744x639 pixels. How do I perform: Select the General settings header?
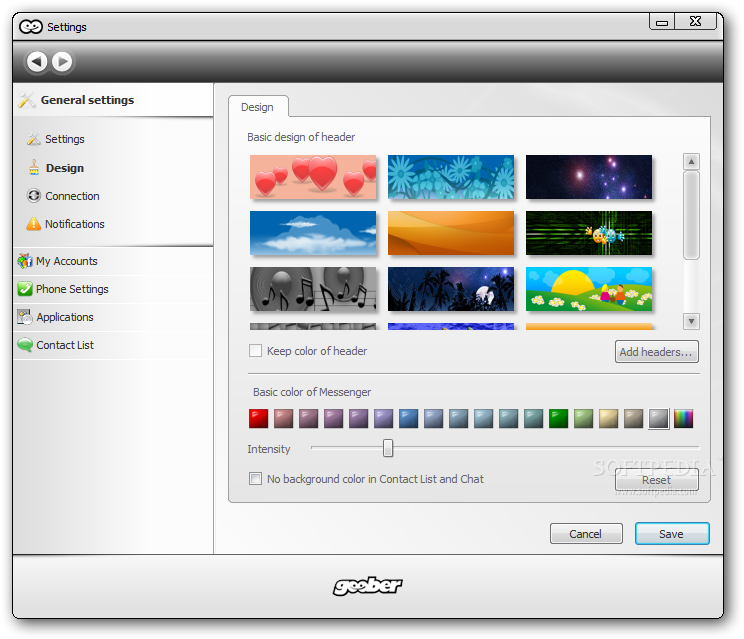click(113, 100)
